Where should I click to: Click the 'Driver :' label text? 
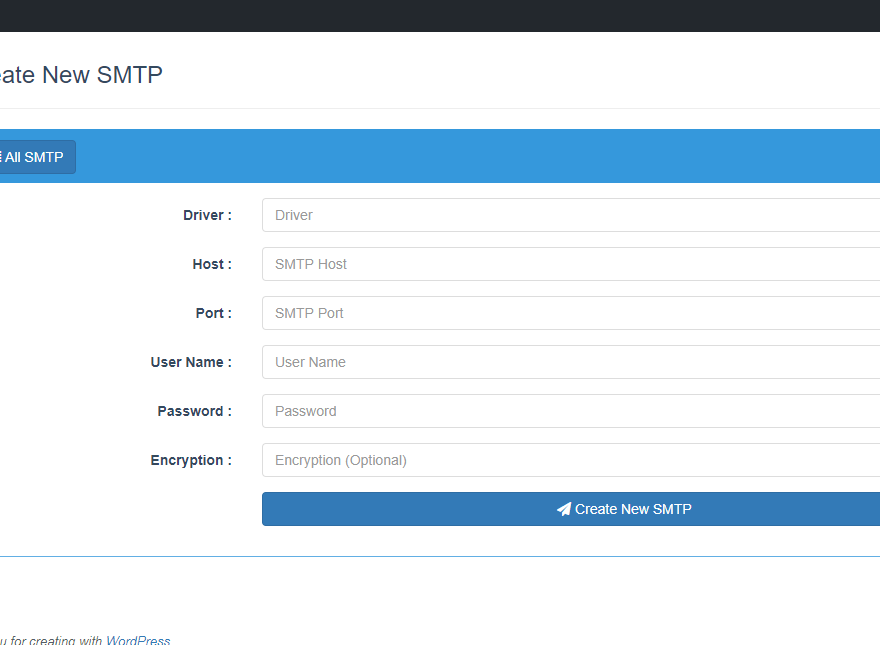point(207,215)
